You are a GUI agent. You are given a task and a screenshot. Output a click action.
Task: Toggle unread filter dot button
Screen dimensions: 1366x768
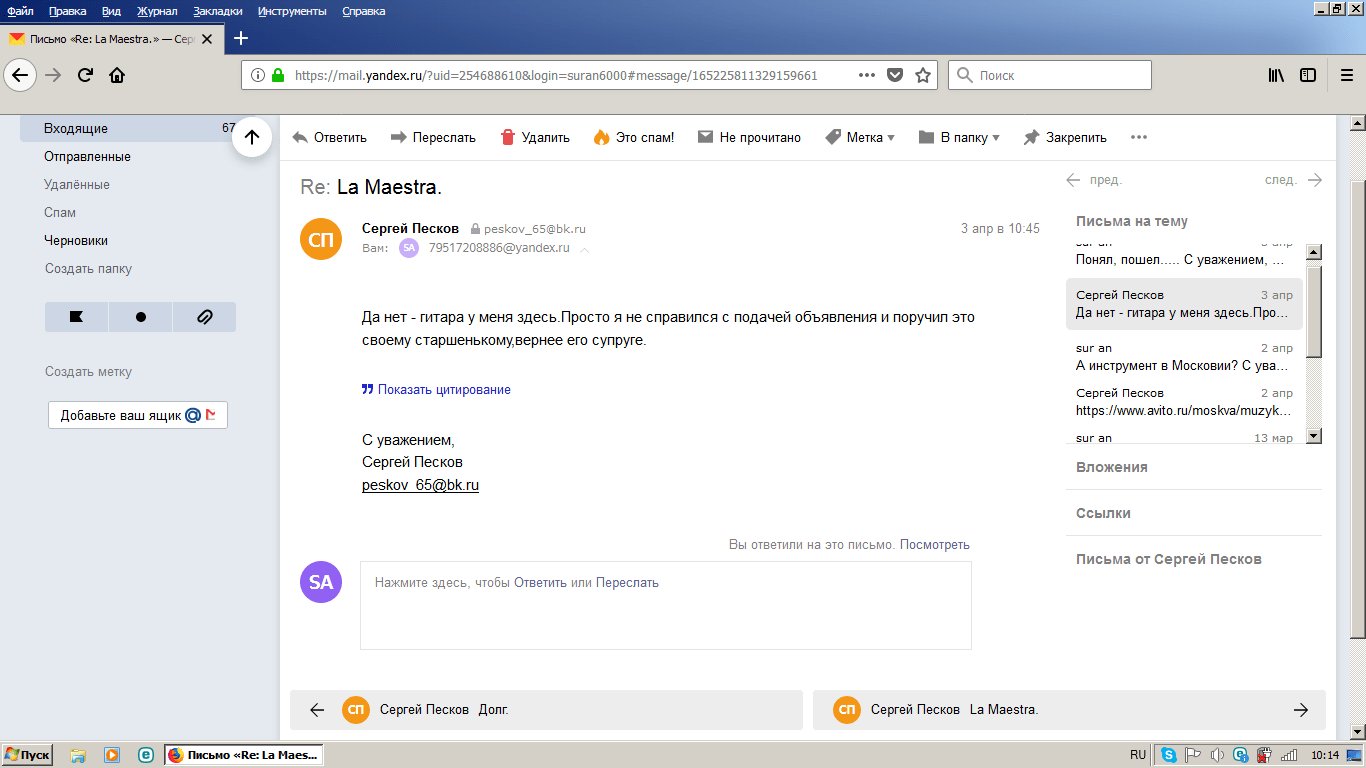140,317
